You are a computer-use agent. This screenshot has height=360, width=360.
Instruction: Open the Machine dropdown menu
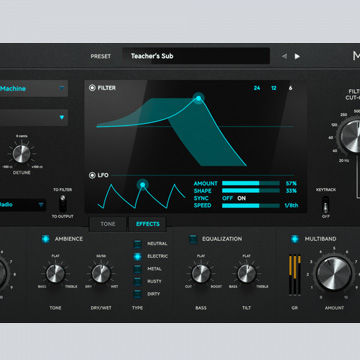[33, 88]
